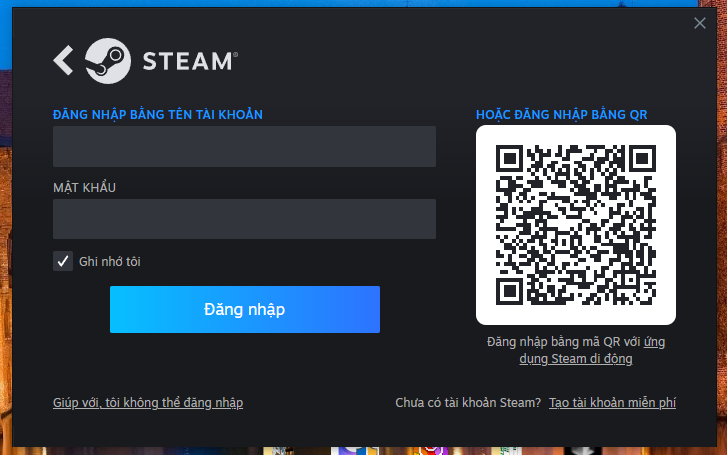Open Giúp với, tôi không thể đăng nhập link
The image size is (727, 455).
[x=148, y=403]
